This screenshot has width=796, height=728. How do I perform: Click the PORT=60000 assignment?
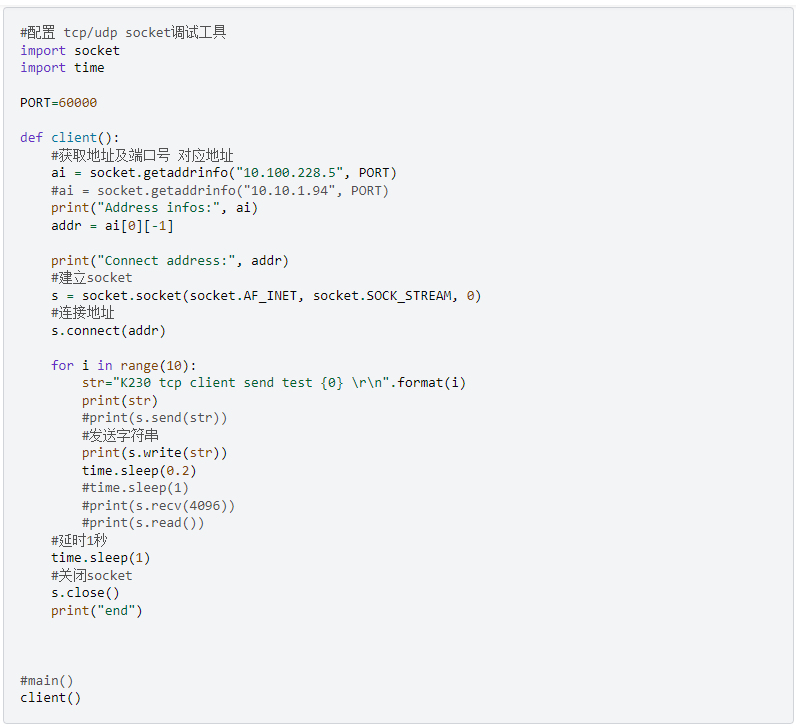(x=58, y=103)
